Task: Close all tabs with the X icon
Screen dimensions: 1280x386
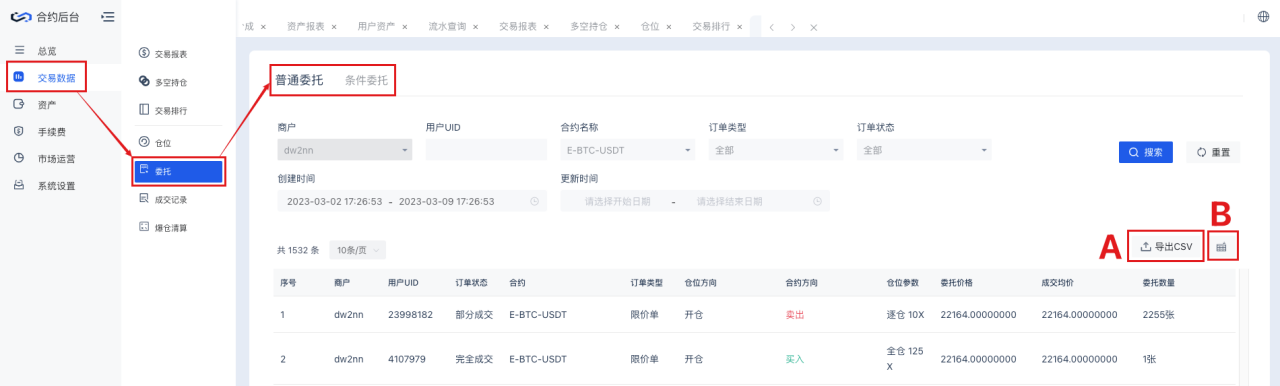Action: pyautogui.click(x=814, y=27)
